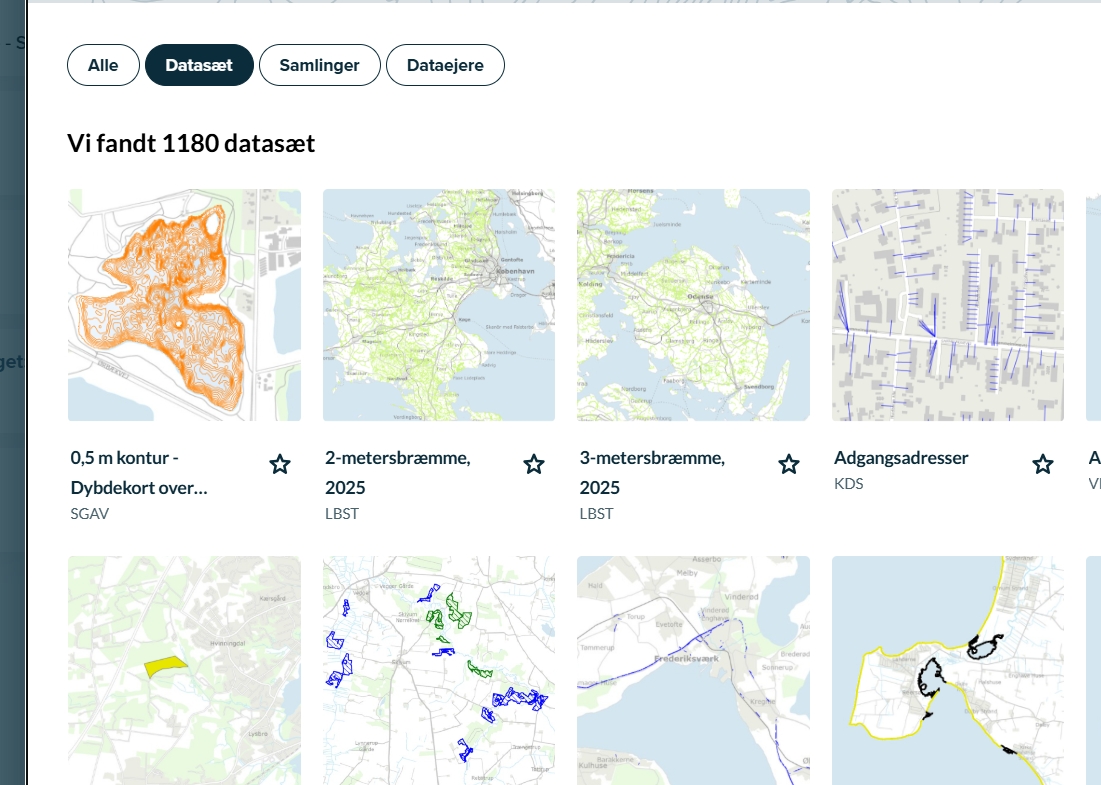Click the 2-metersbræmme, 2025 title link
Viewport: 1101px width, 785px height.
click(x=397, y=473)
